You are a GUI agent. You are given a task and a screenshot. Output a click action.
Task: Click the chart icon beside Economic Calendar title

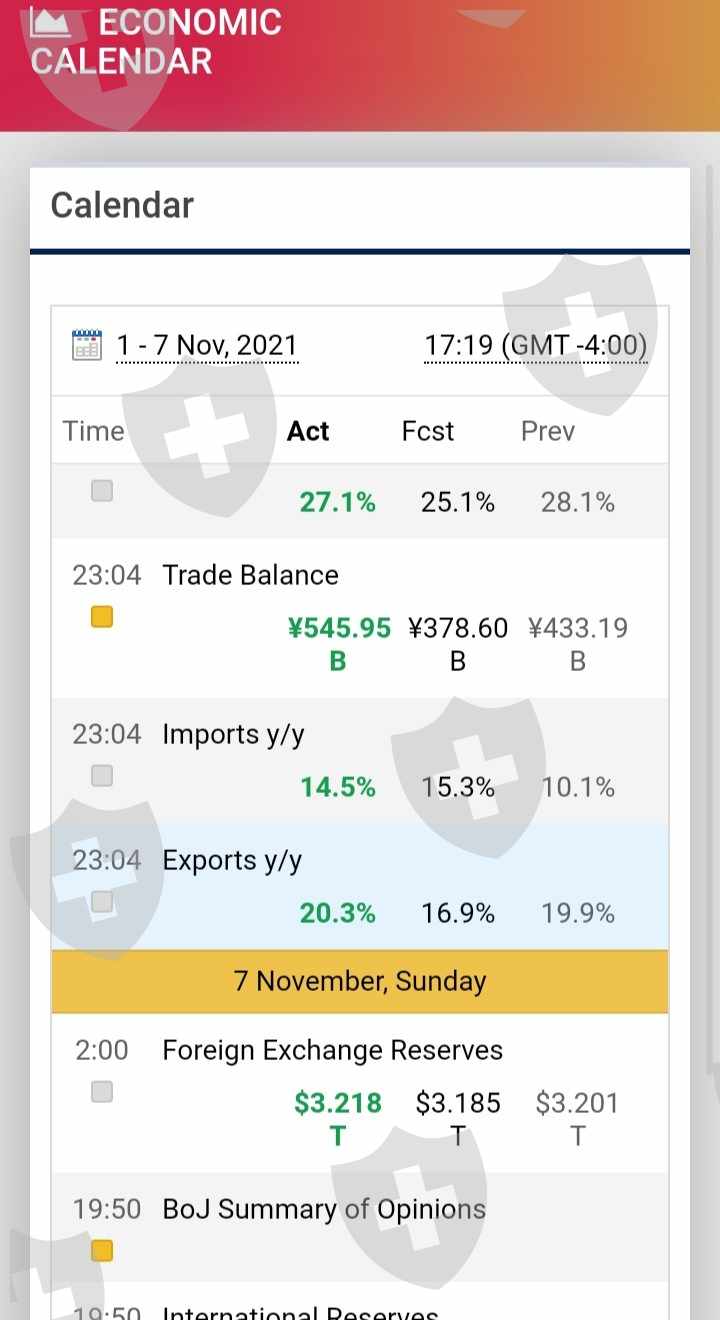[51, 22]
